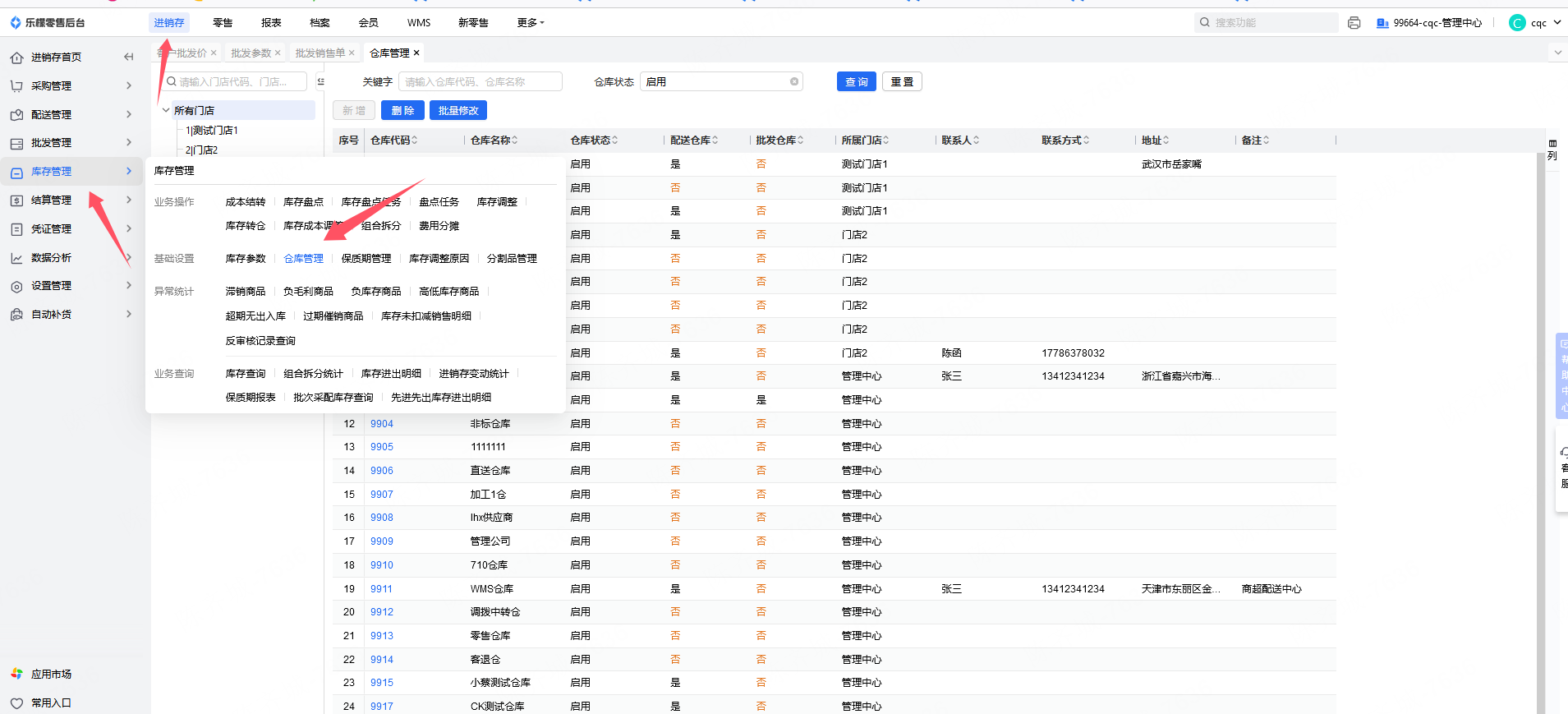Clear the 仓库状态 selection with the X icon

tap(794, 81)
